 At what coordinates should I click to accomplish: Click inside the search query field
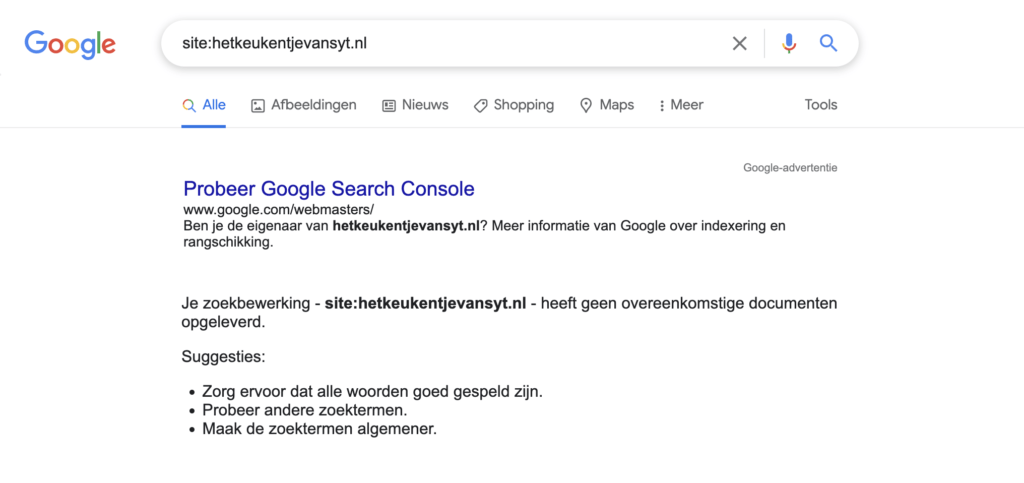(451, 44)
